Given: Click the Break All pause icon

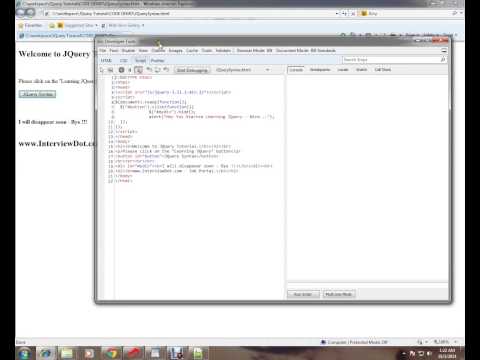Looking at the screenshot, I should coord(130,70).
